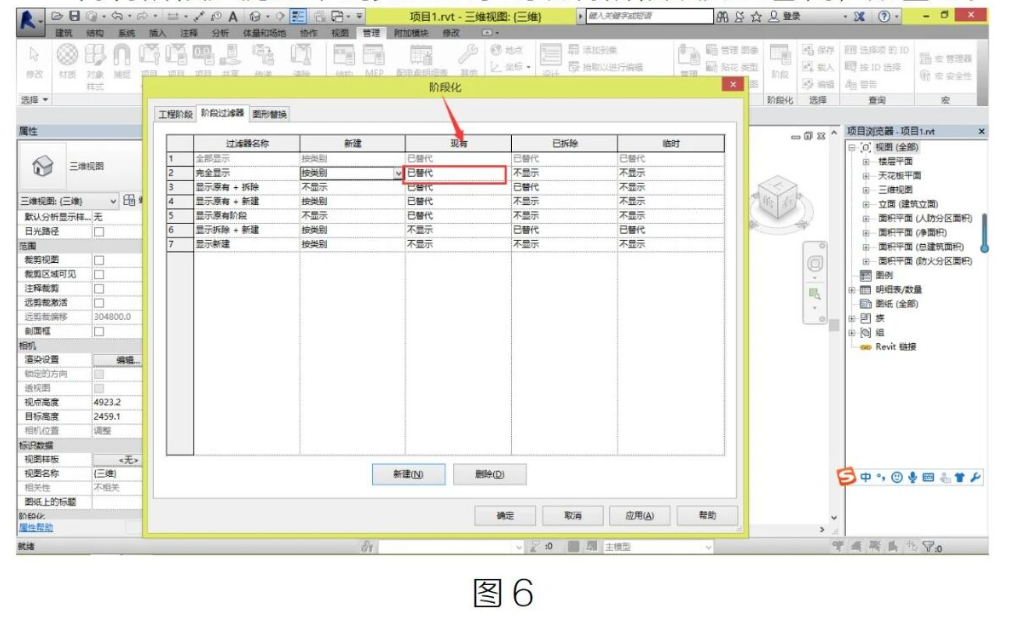1035x624 pixels.
Task: Toggle the 远剪裁激活 checkbox
Action: click(99, 303)
